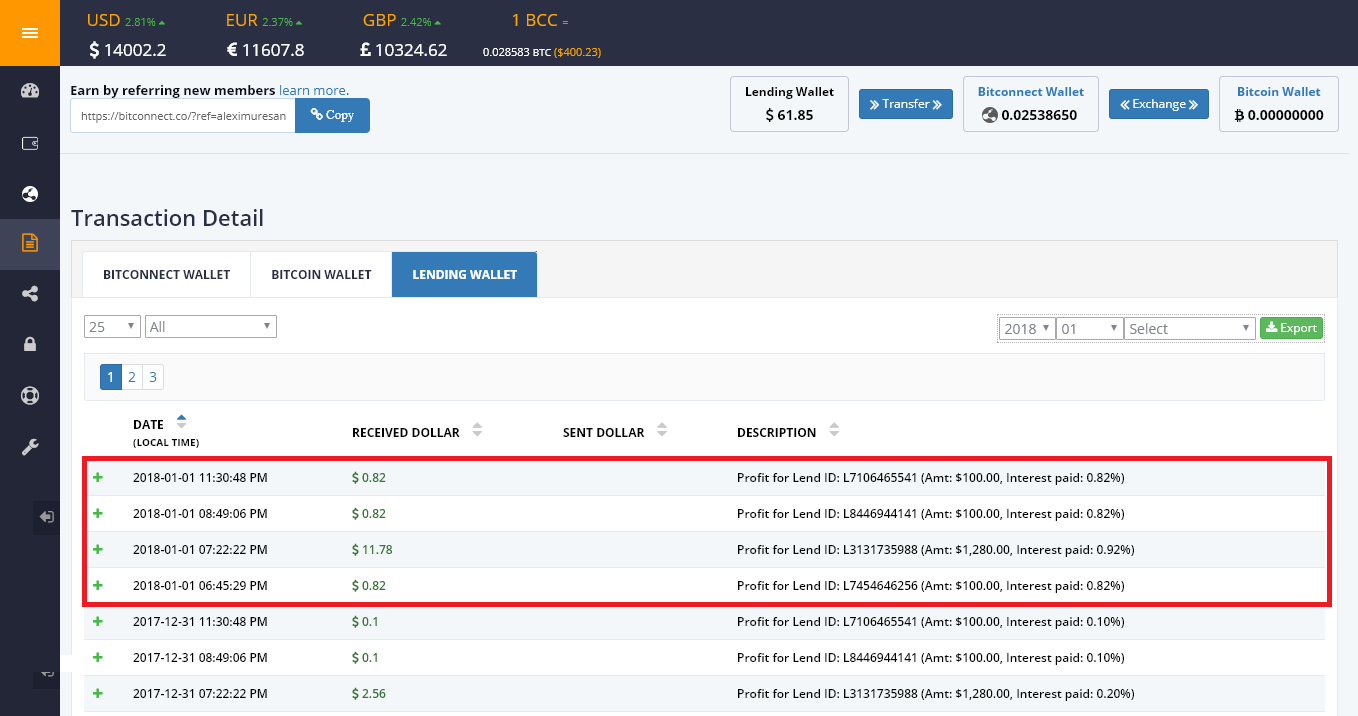Viewport: 1358px width, 716px height.
Task: Open the share/referral sidebar icon
Action: (x=29, y=294)
